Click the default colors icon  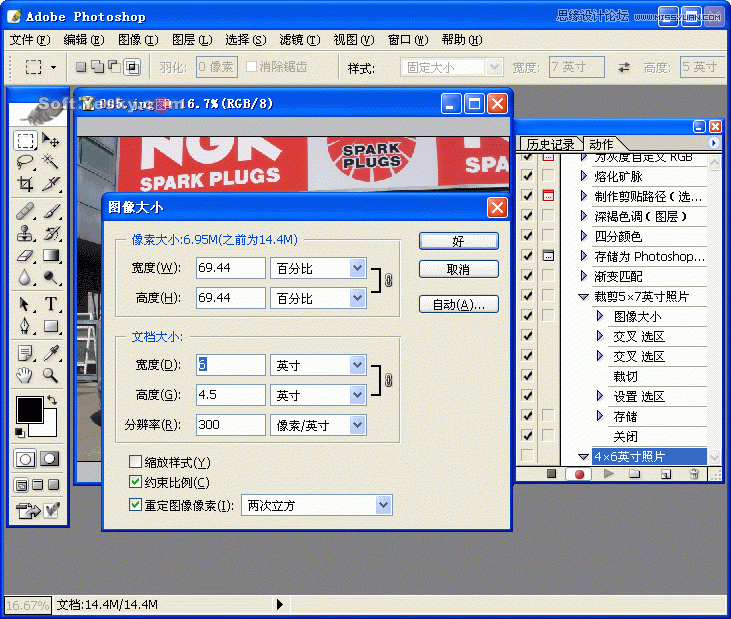tap(20, 433)
